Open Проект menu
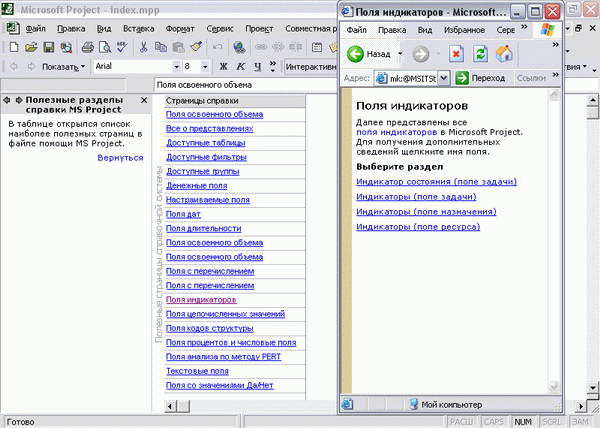Viewport: 600px width, 428px height. coord(259,29)
